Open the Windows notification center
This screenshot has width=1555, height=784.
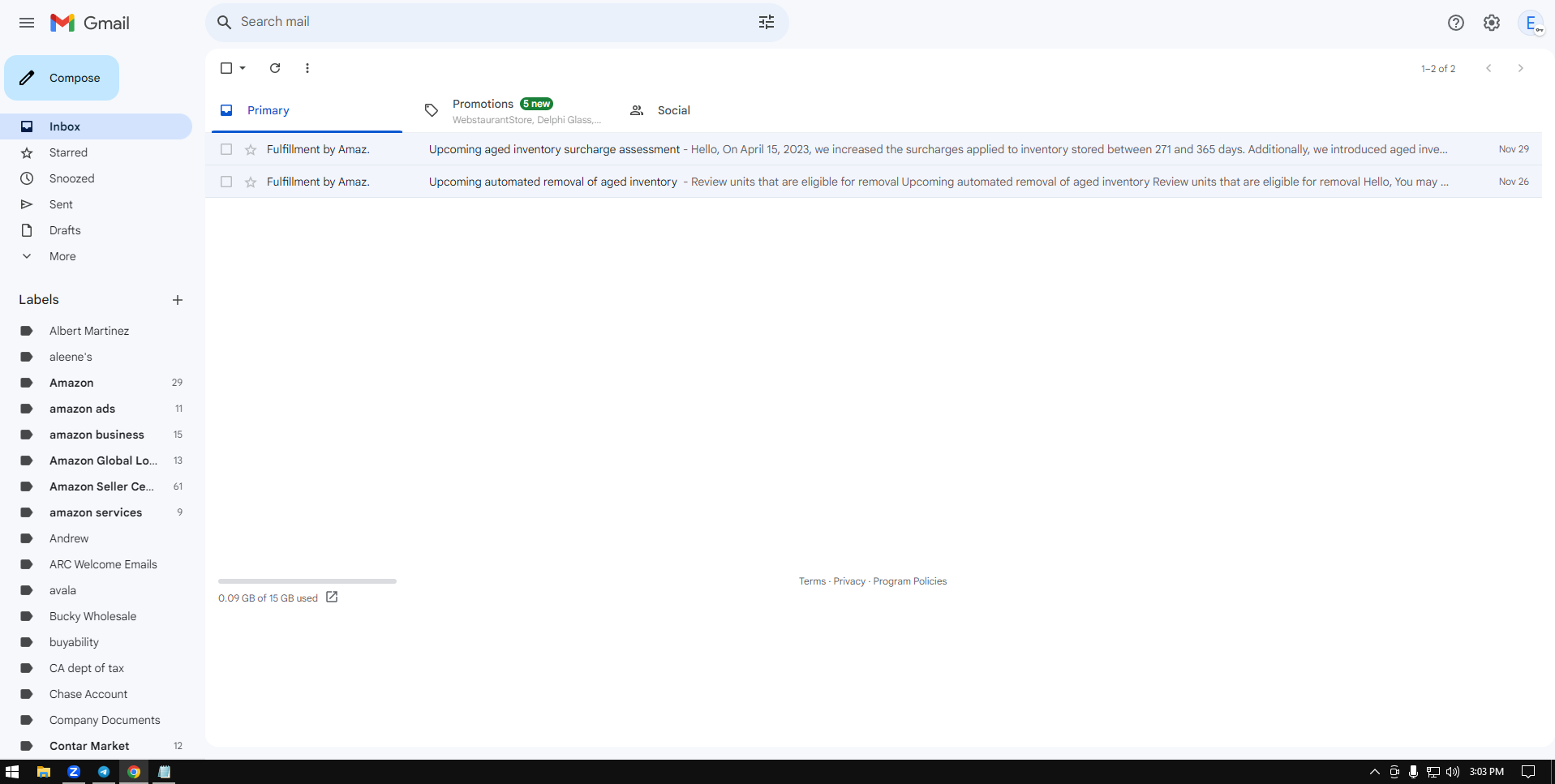(x=1528, y=772)
